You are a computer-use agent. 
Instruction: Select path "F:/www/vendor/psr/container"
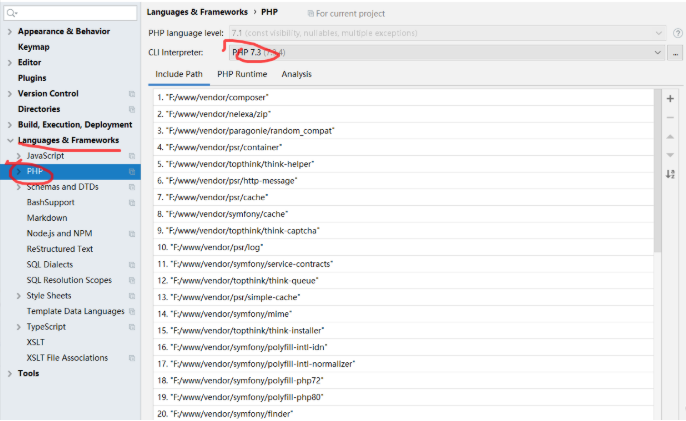click(403, 147)
